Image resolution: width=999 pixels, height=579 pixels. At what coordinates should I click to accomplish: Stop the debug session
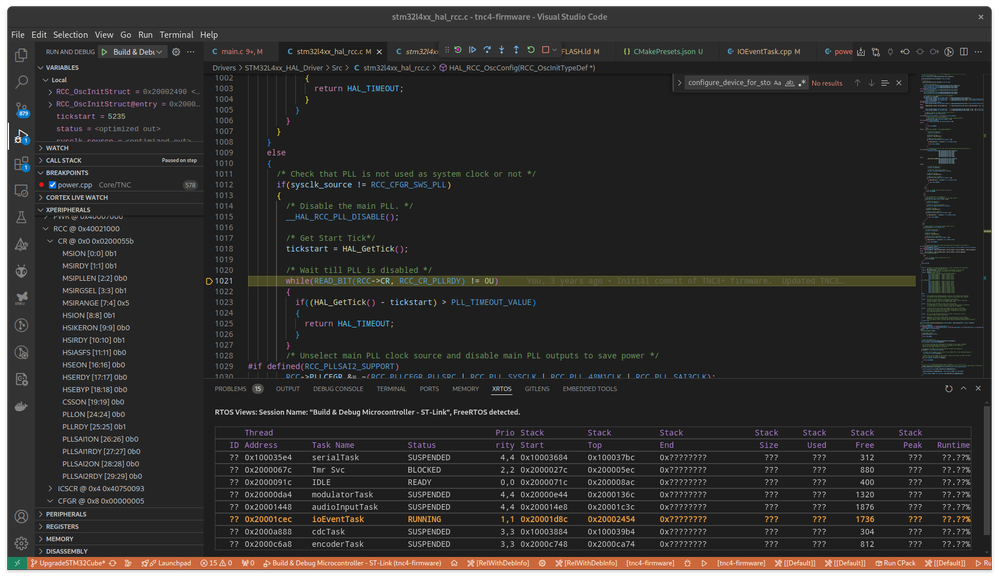(545, 50)
